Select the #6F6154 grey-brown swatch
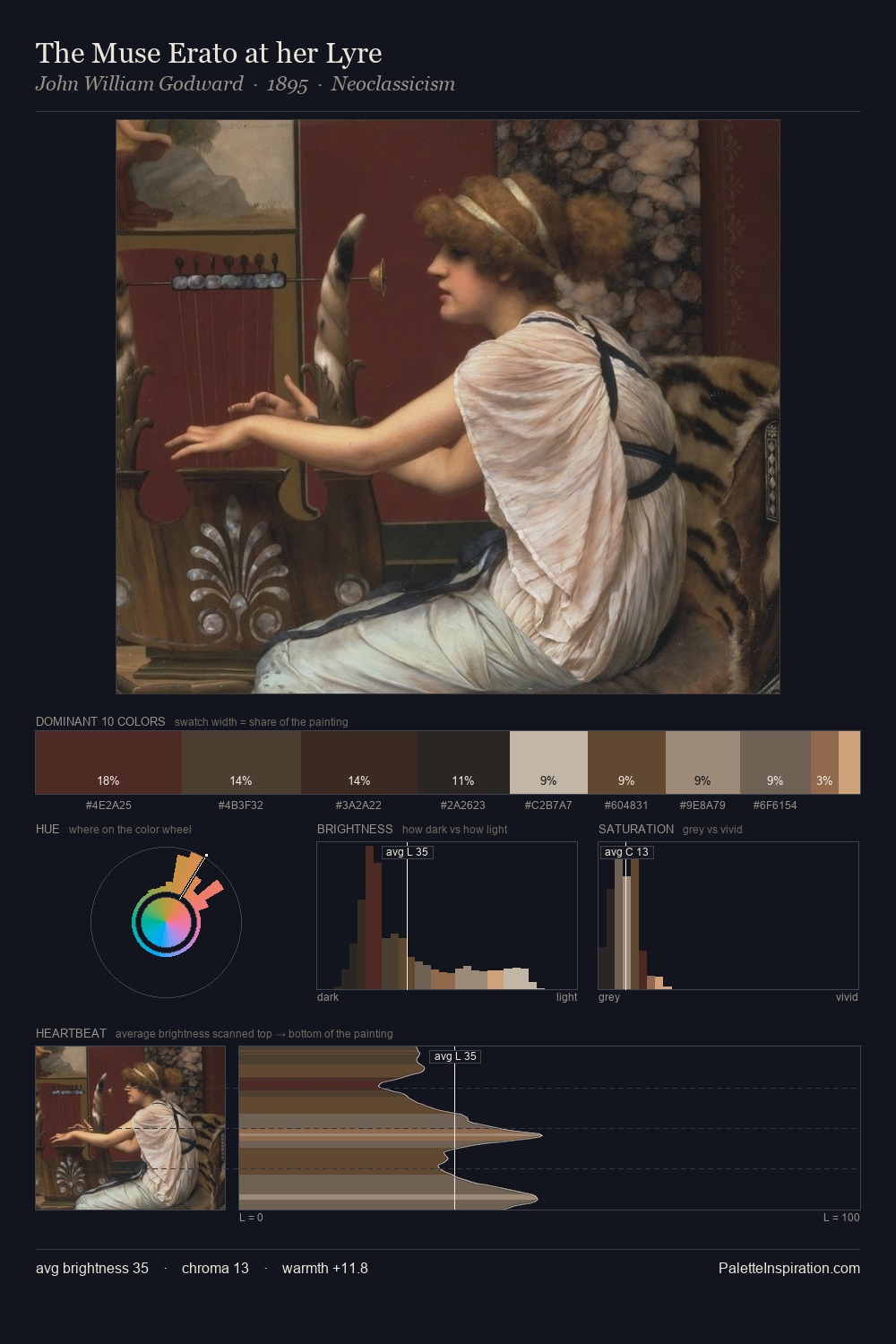 pyautogui.click(x=775, y=762)
